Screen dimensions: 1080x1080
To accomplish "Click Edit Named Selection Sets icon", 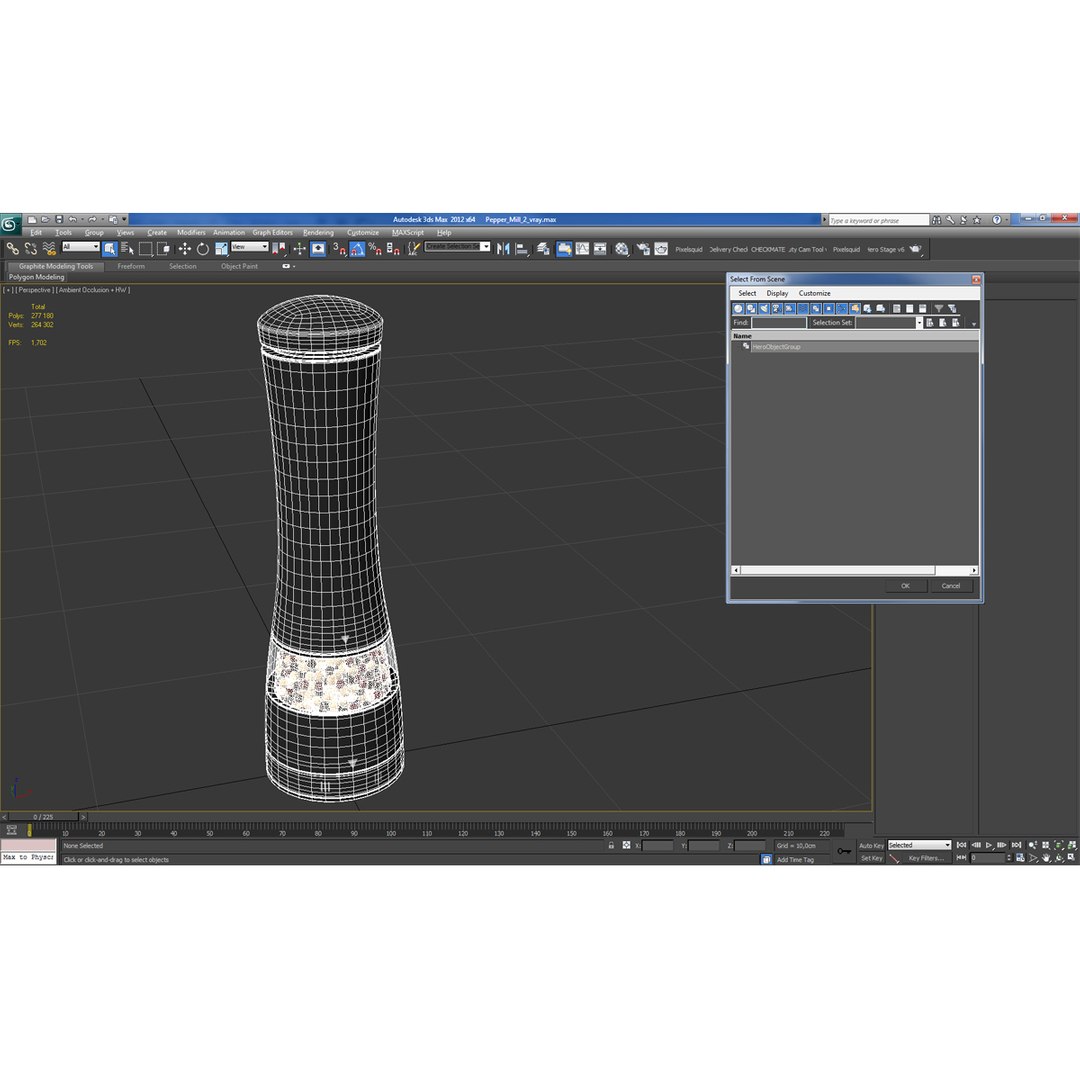I will 413,249.
